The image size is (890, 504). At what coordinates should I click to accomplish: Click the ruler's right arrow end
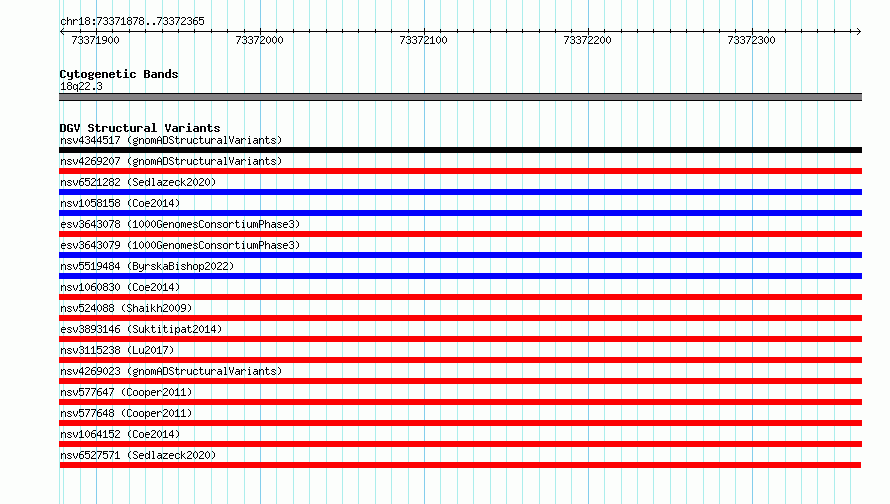click(858, 32)
